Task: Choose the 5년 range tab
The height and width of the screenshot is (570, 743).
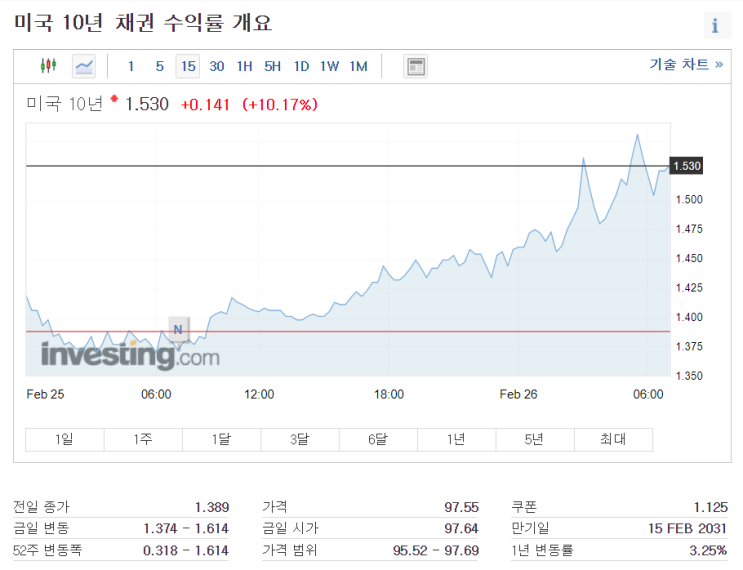Action: click(x=535, y=439)
